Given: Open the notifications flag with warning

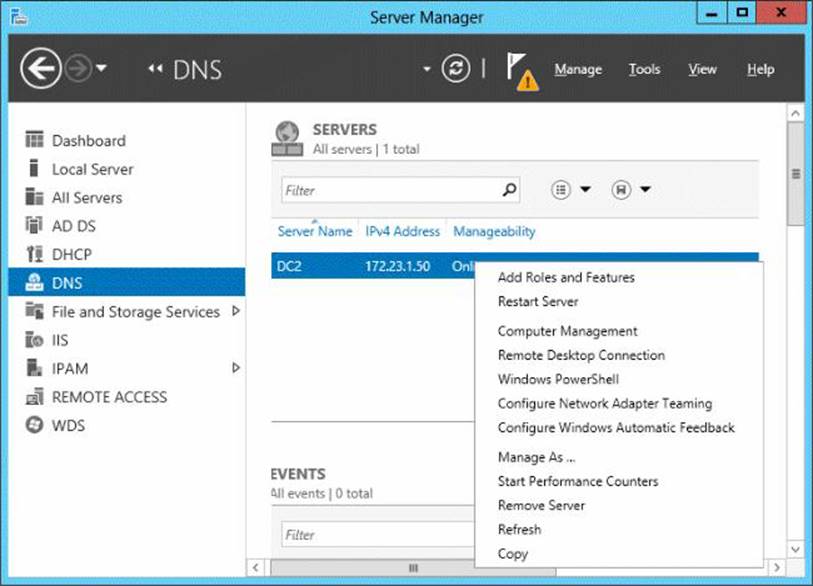Looking at the screenshot, I should coord(521,71).
